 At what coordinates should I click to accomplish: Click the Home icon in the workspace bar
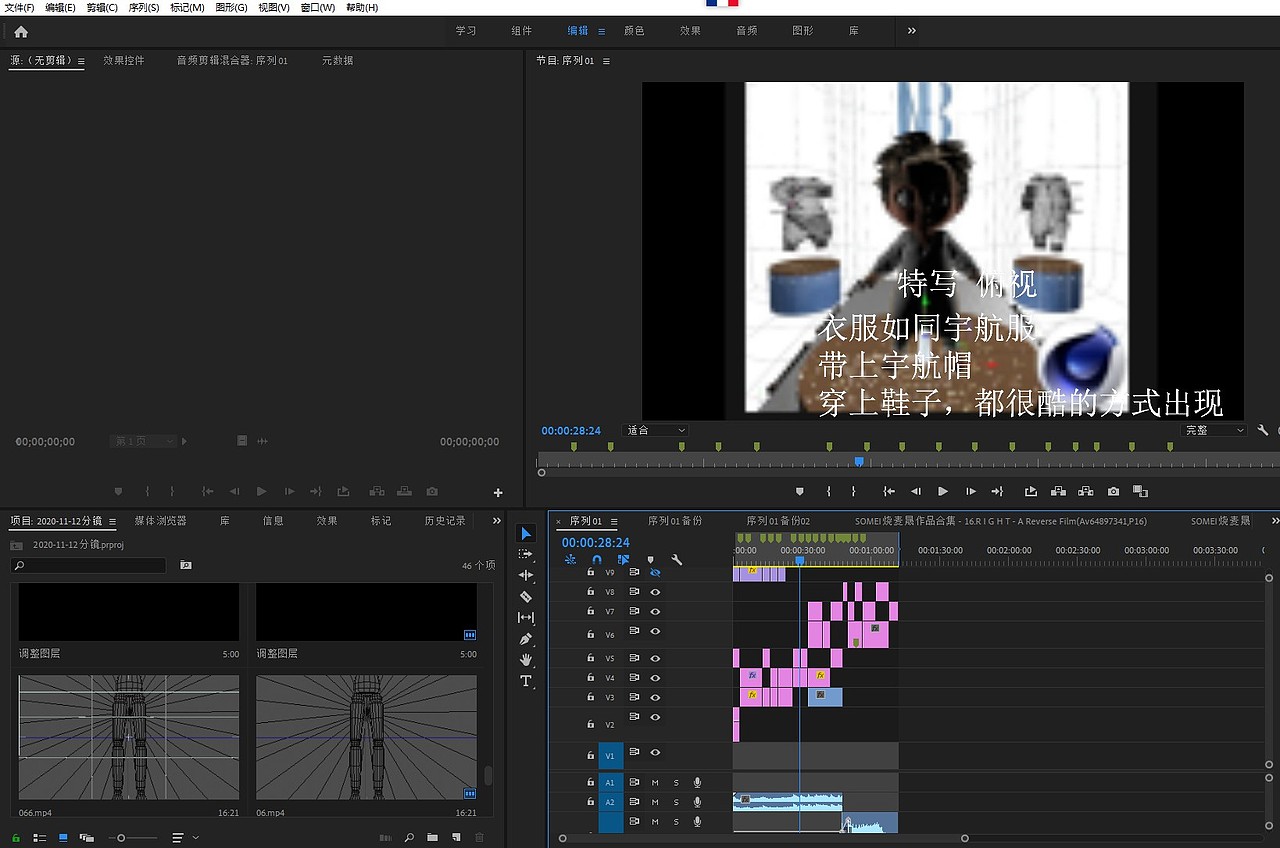tap(21, 31)
